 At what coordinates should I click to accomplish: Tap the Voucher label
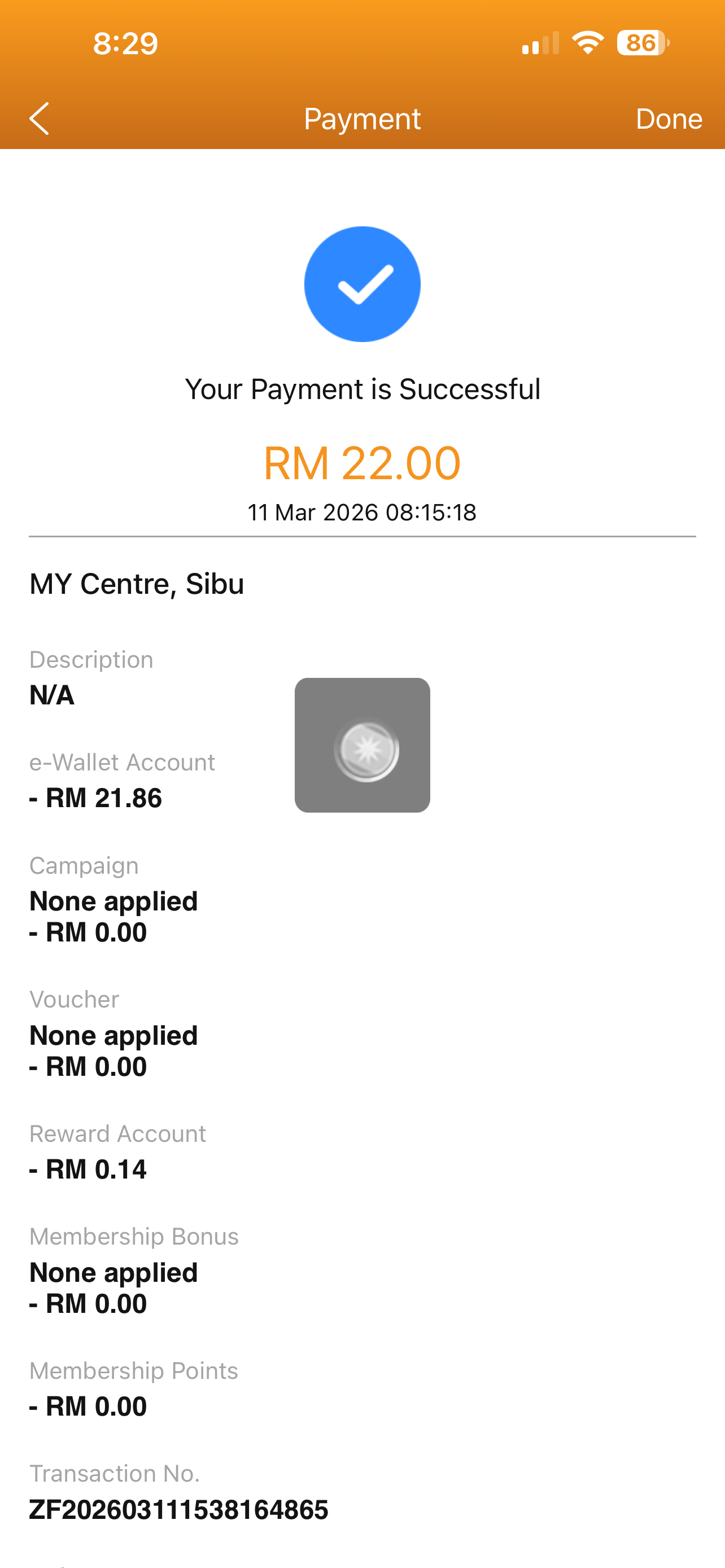point(75,1000)
